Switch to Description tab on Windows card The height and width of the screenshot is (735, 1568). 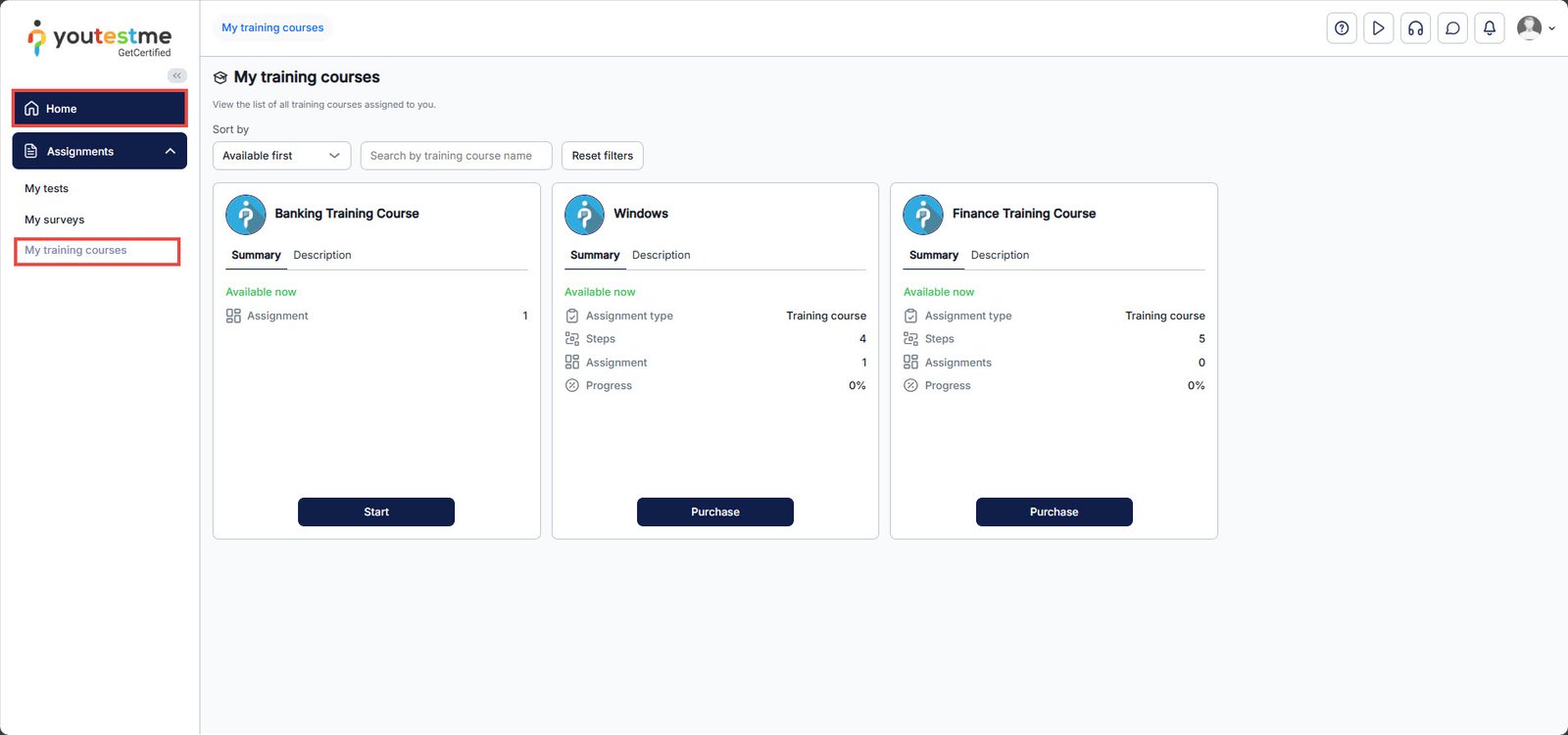pyautogui.click(x=661, y=255)
